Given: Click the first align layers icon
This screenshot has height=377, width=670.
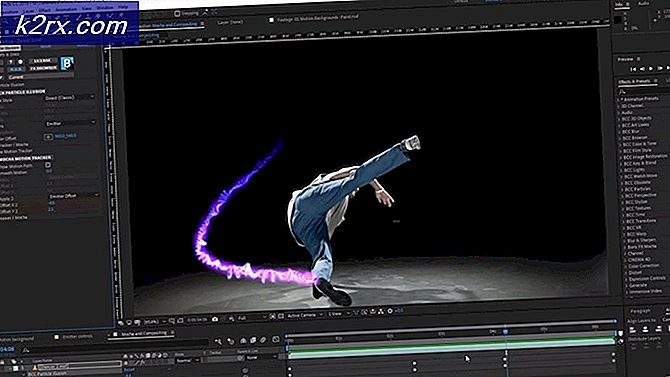Looking at the screenshot, I should 633,330.
